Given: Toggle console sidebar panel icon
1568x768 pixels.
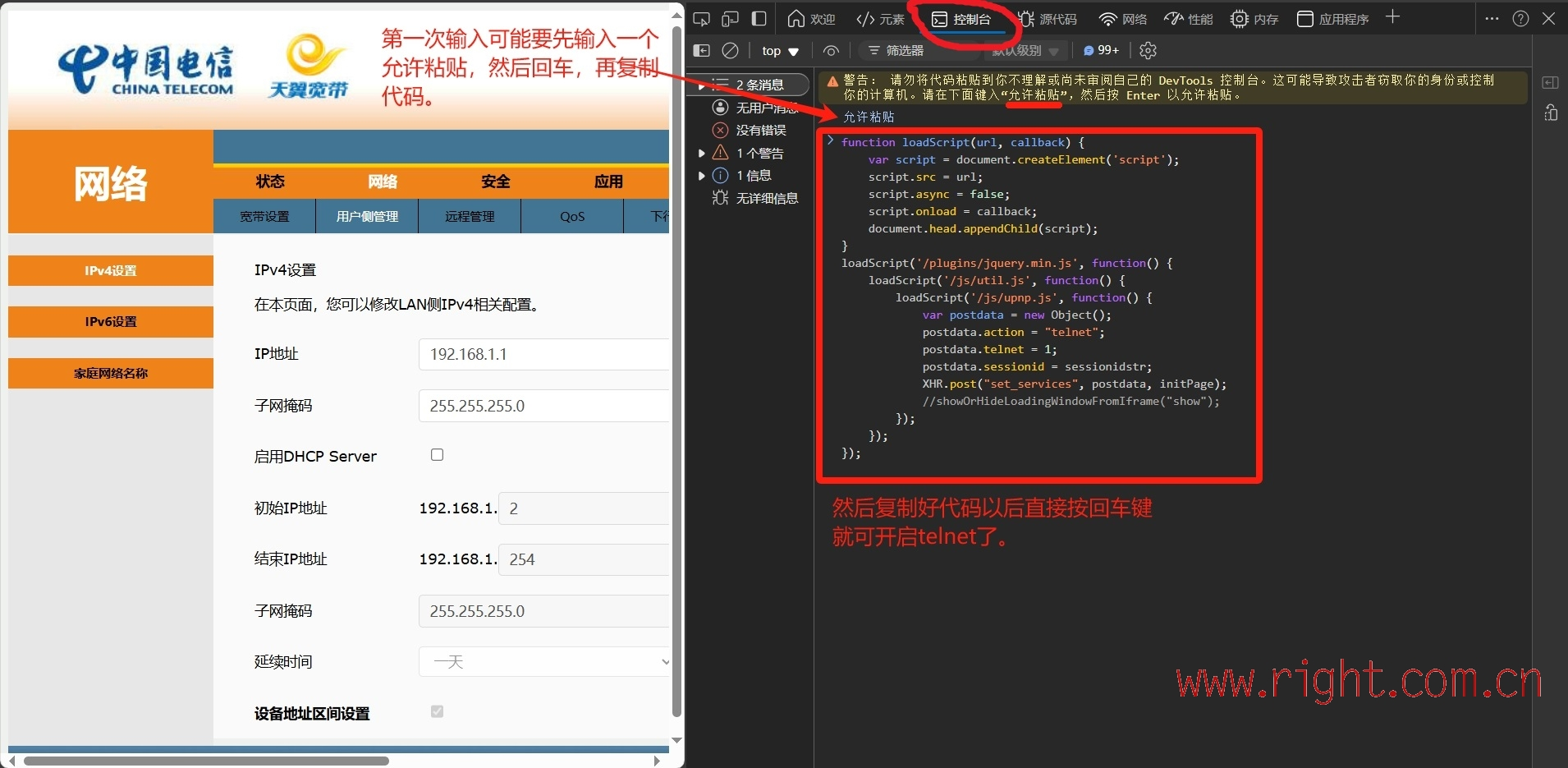Looking at the screenshot, I should (702, 51).
